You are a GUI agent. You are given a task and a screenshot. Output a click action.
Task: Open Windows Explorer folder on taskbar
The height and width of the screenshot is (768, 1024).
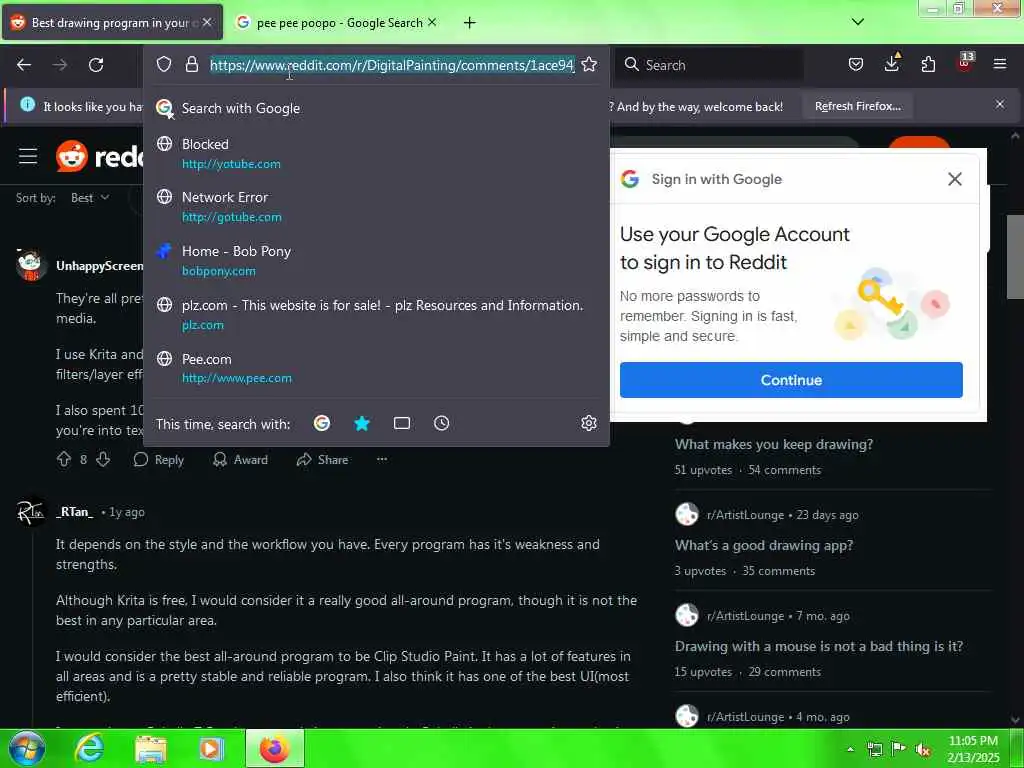(151, 748)
